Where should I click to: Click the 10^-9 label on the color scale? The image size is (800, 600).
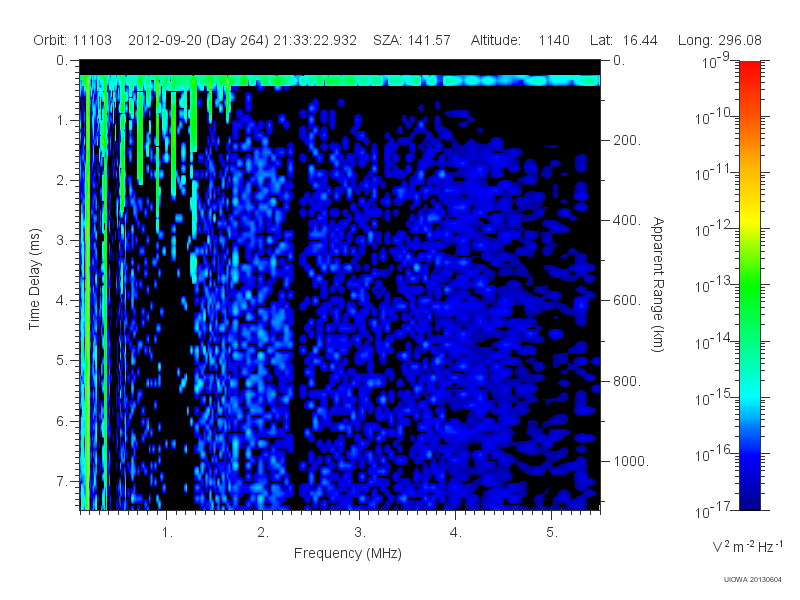click(x=716, y=60)
